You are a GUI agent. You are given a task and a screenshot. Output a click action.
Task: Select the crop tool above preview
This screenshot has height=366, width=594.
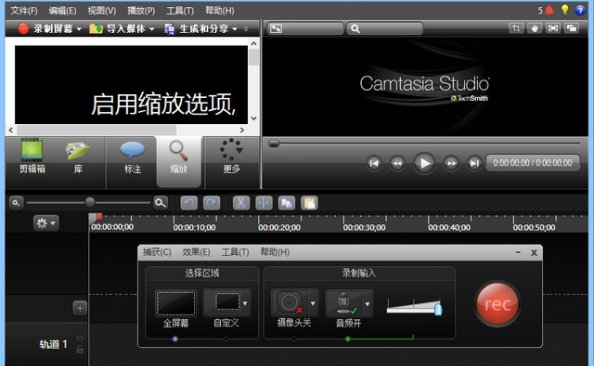click(516, 28)
